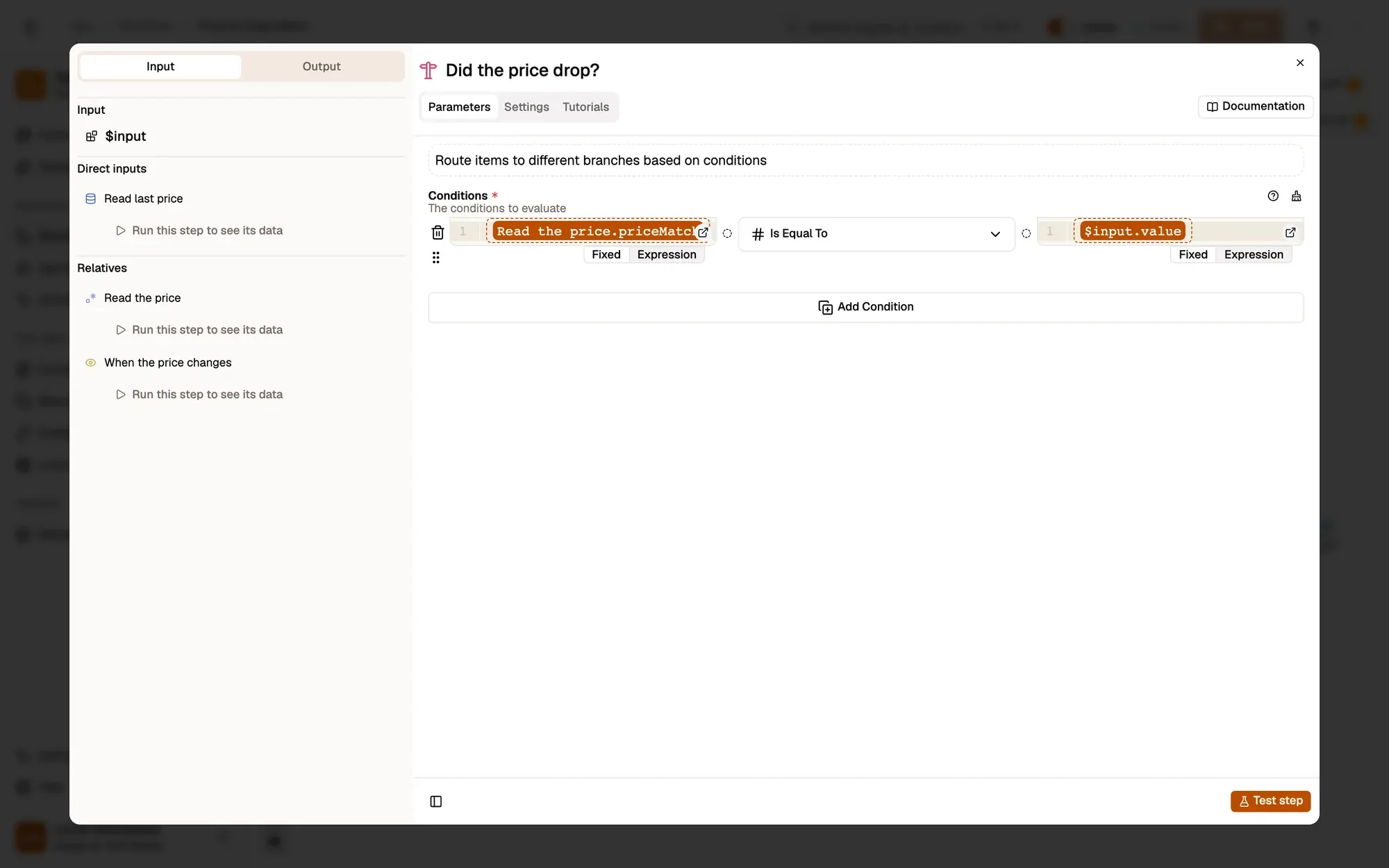Click the Add Condition button
Viewport: 1389px width, 868px height.
866,307
